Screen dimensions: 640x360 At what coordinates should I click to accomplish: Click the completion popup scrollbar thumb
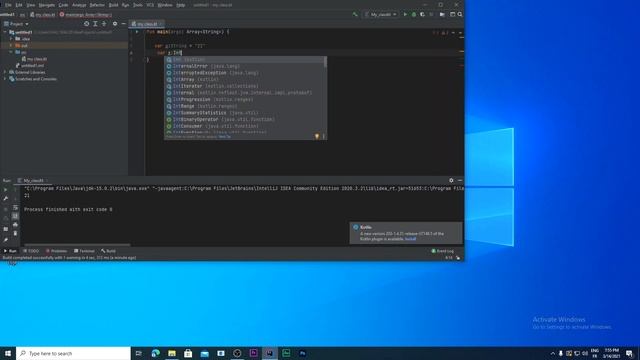point(325,62)
